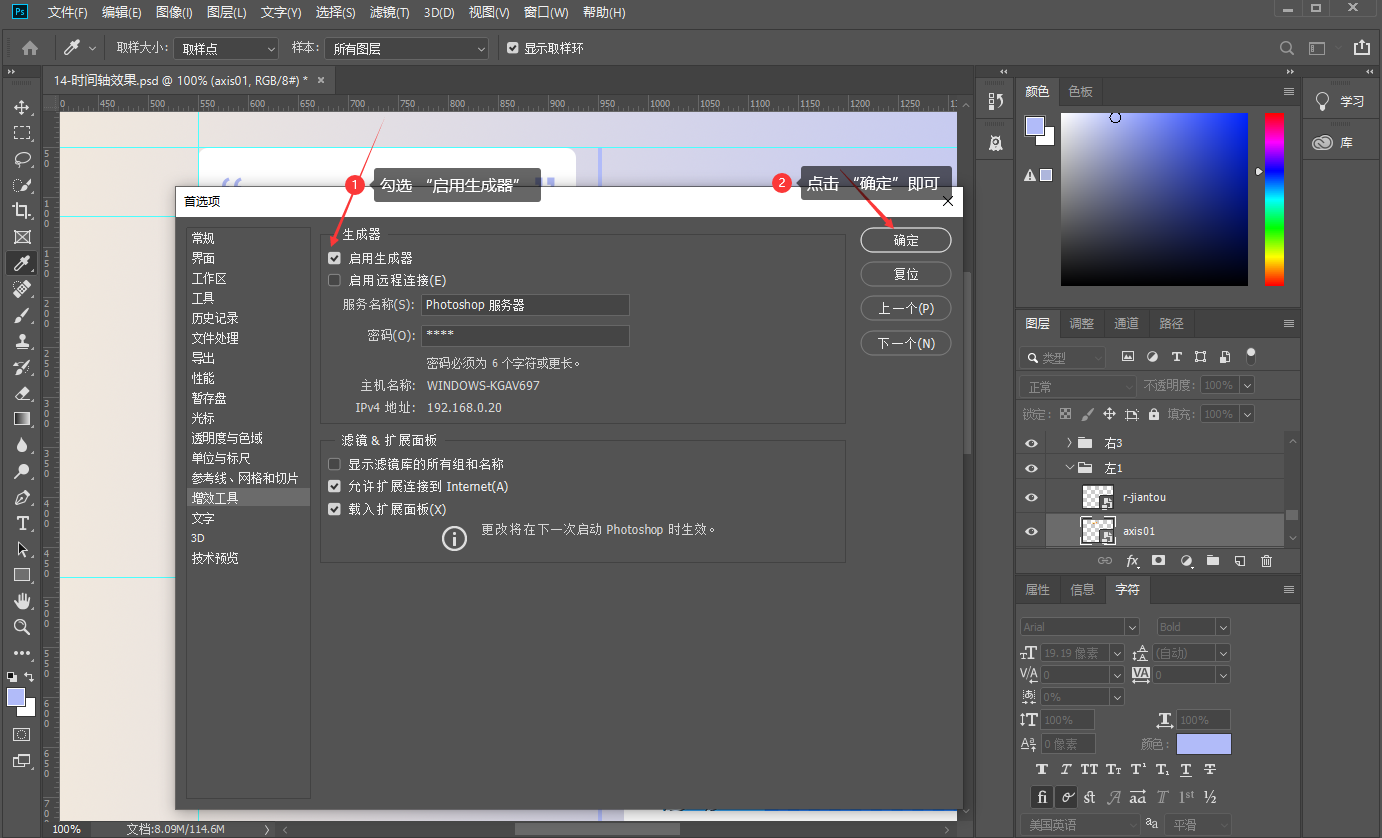This screenshot has height=838, width=1382.
Task: Select the Eraser tool
Action: [x=22, y=393]
